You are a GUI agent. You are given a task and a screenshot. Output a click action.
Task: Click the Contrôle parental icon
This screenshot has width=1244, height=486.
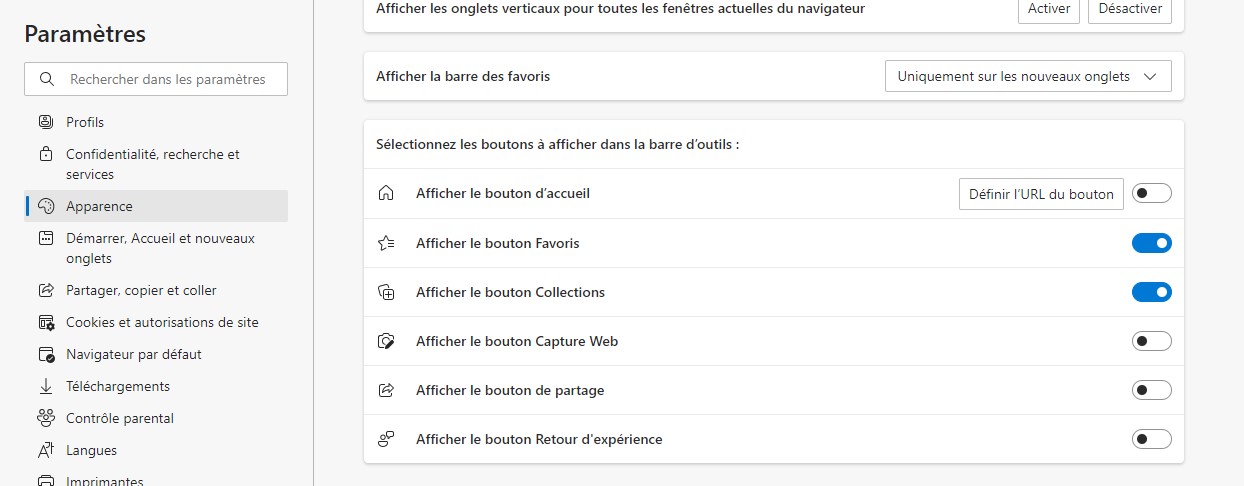pos(46,418)
